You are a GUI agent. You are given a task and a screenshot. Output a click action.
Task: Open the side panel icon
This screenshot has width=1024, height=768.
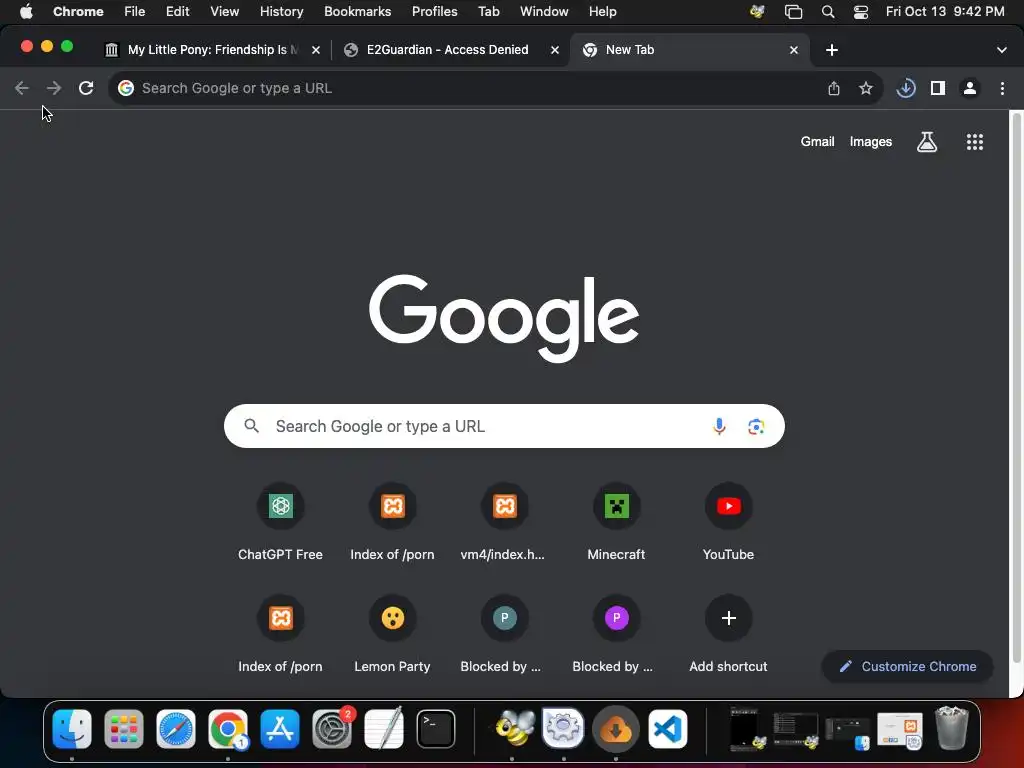click(x=938, y=88)
